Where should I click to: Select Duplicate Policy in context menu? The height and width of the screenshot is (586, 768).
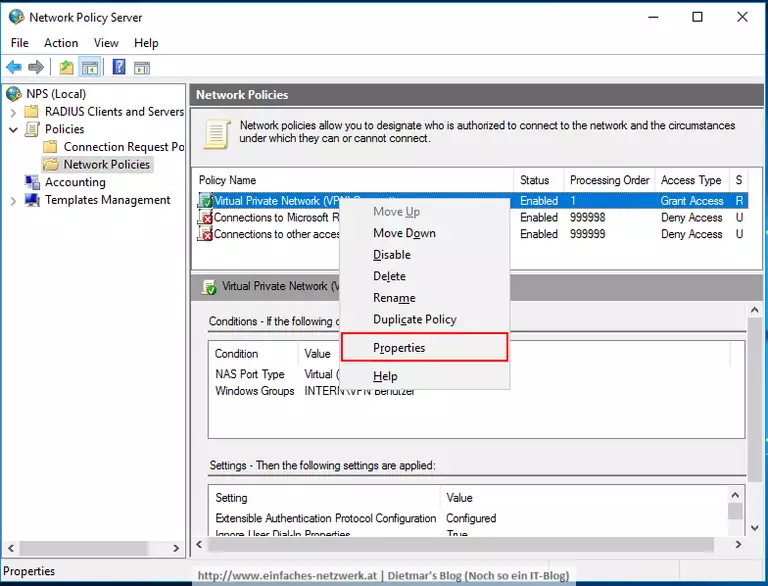(x=414, y=319)
